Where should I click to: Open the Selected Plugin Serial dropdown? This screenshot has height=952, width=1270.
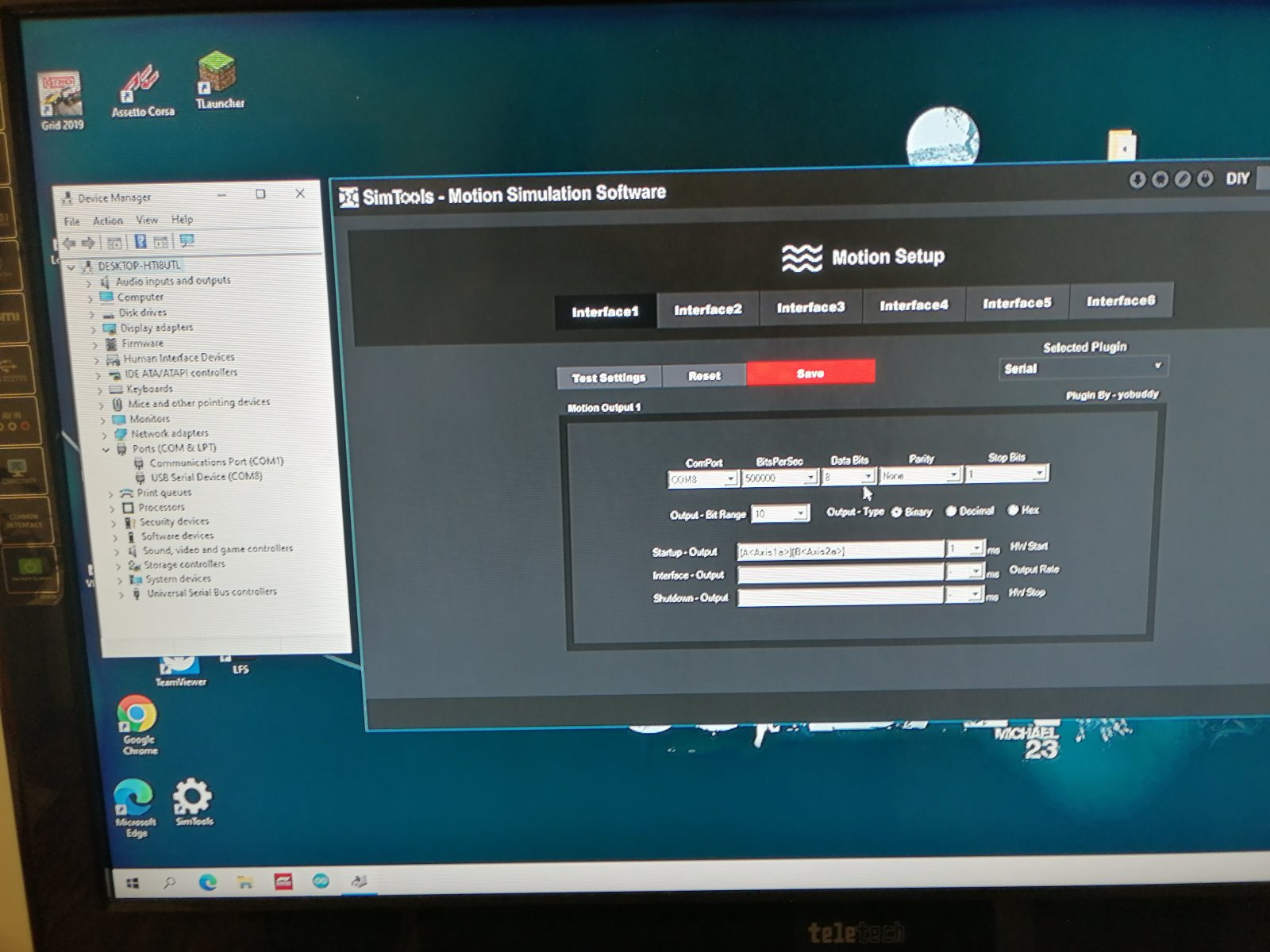[x=1083, y=367]
